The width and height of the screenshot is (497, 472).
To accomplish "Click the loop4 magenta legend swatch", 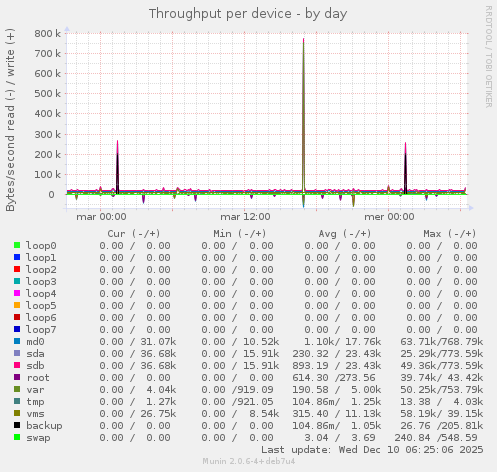I will click(17, 293).
